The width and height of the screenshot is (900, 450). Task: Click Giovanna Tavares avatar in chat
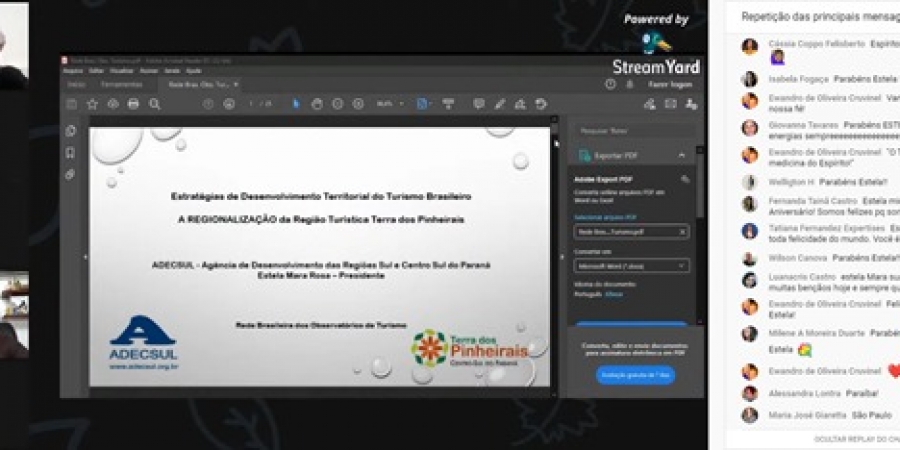pyautogui.click(x=750, y=127)
